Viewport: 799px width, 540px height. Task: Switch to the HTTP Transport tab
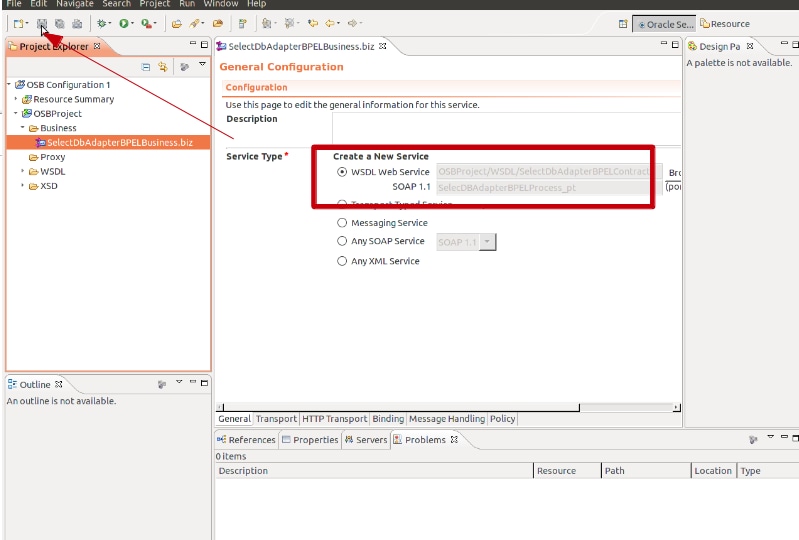(335, 419)
